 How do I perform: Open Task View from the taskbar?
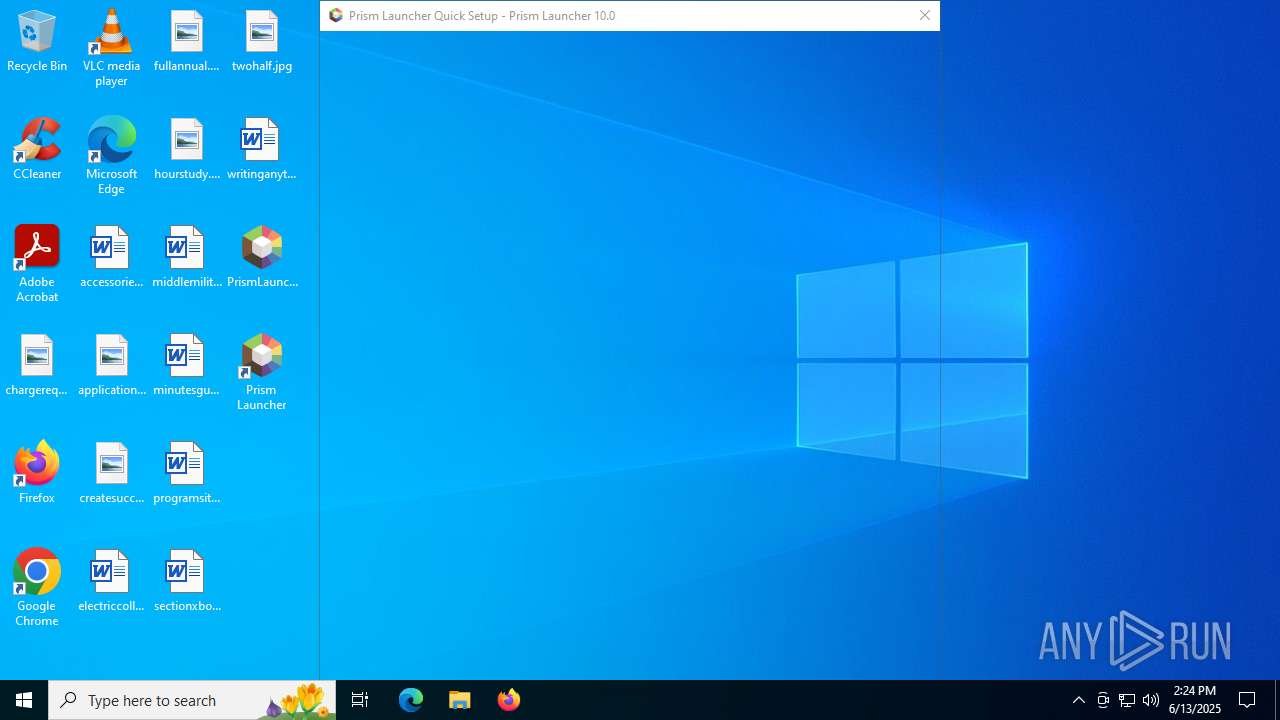pos(360,700)
